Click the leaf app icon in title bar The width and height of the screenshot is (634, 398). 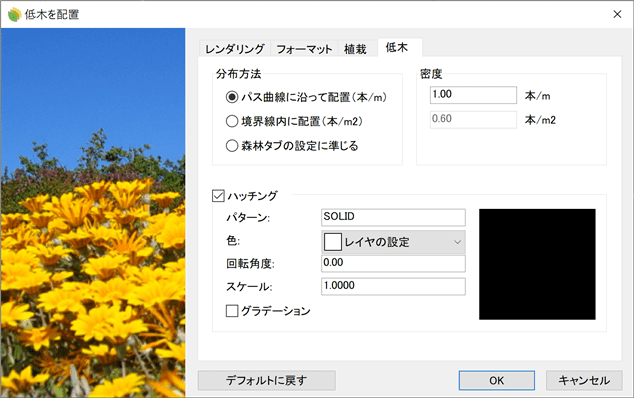point(14,15)
